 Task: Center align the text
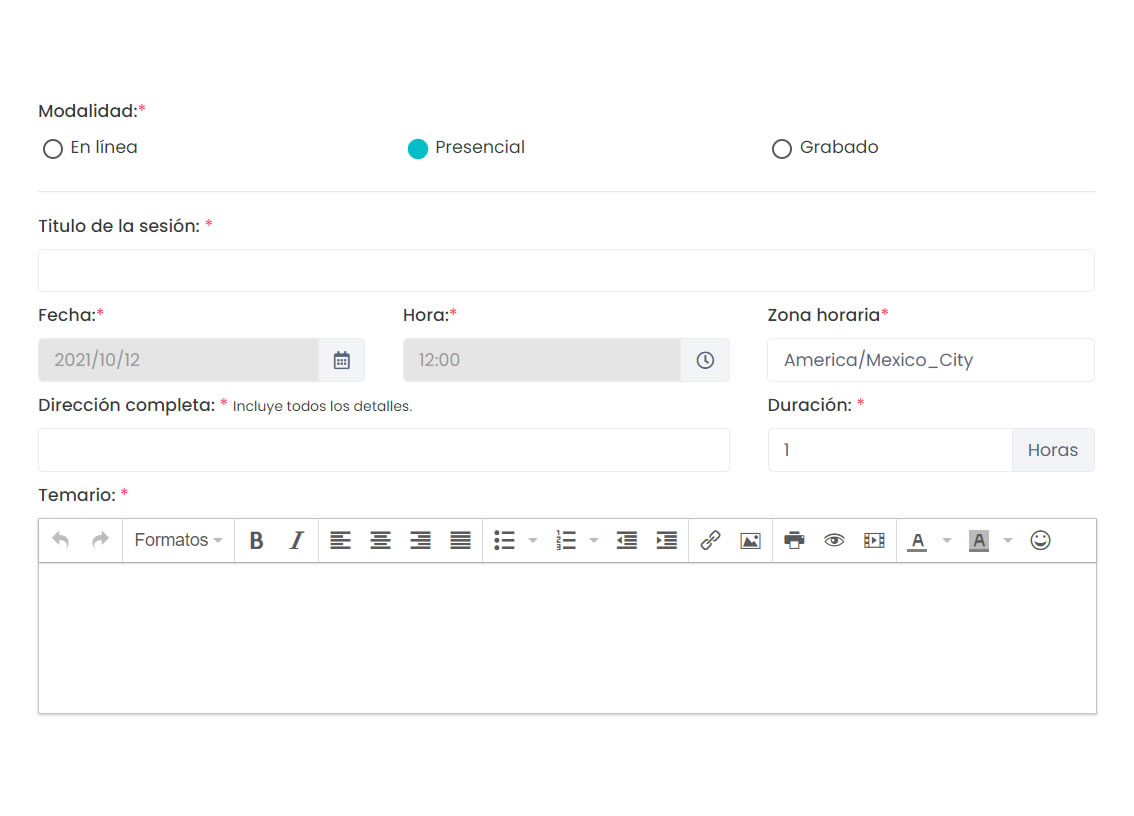click(380, 541)
